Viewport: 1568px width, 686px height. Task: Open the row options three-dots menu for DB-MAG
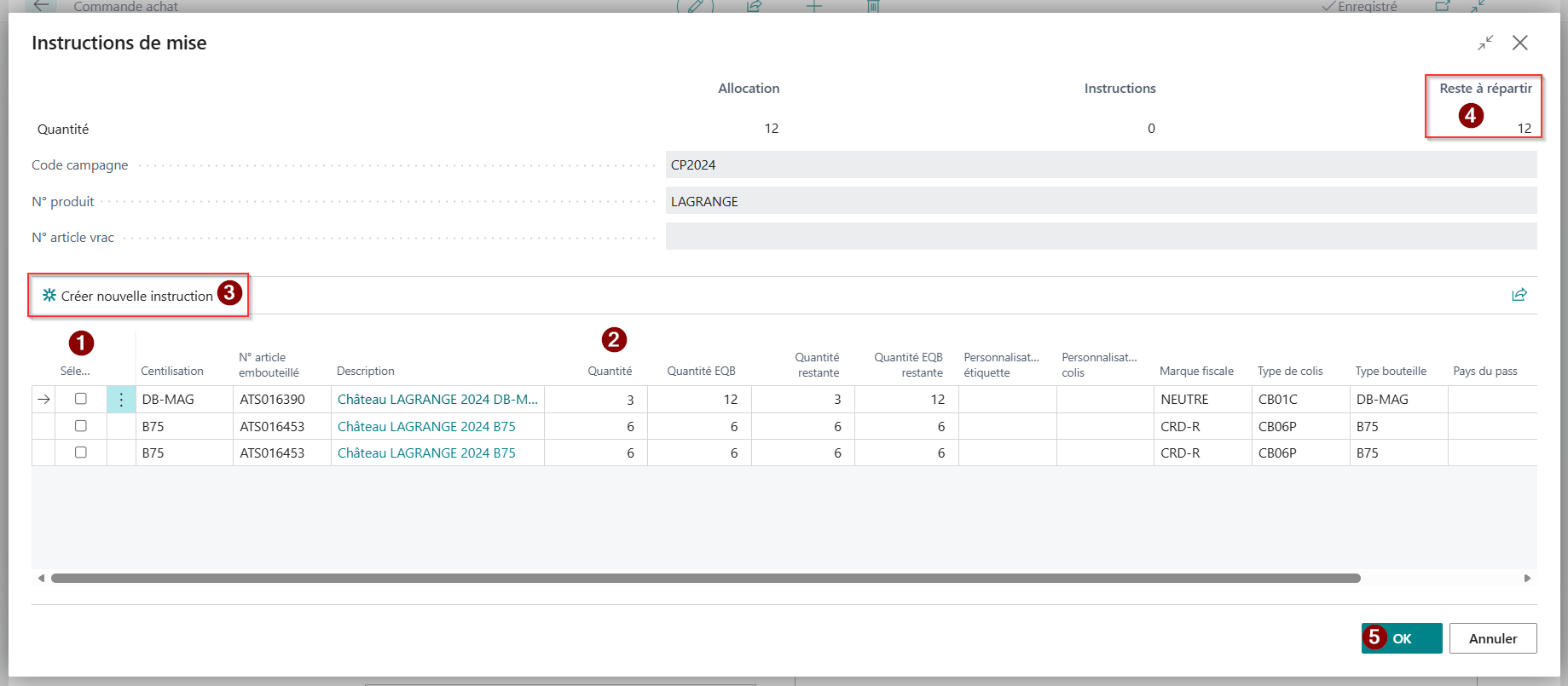[x=121, y=400]
